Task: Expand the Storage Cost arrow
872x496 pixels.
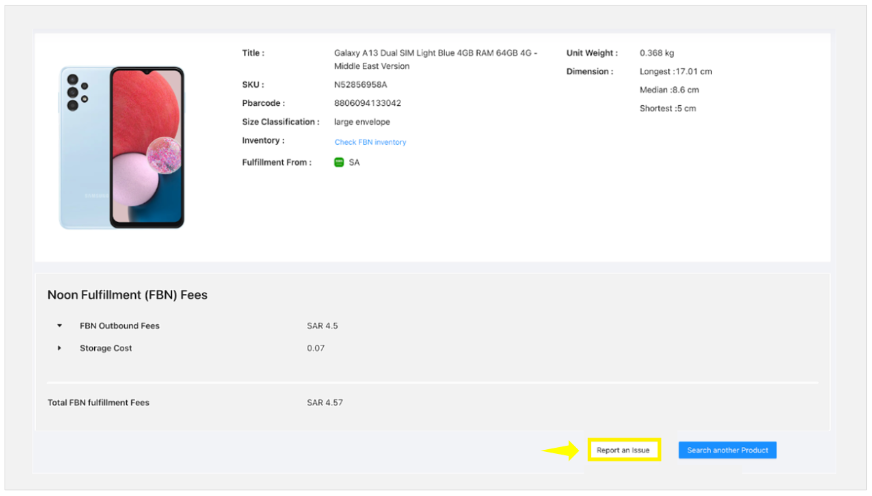Action: [59, 348]
